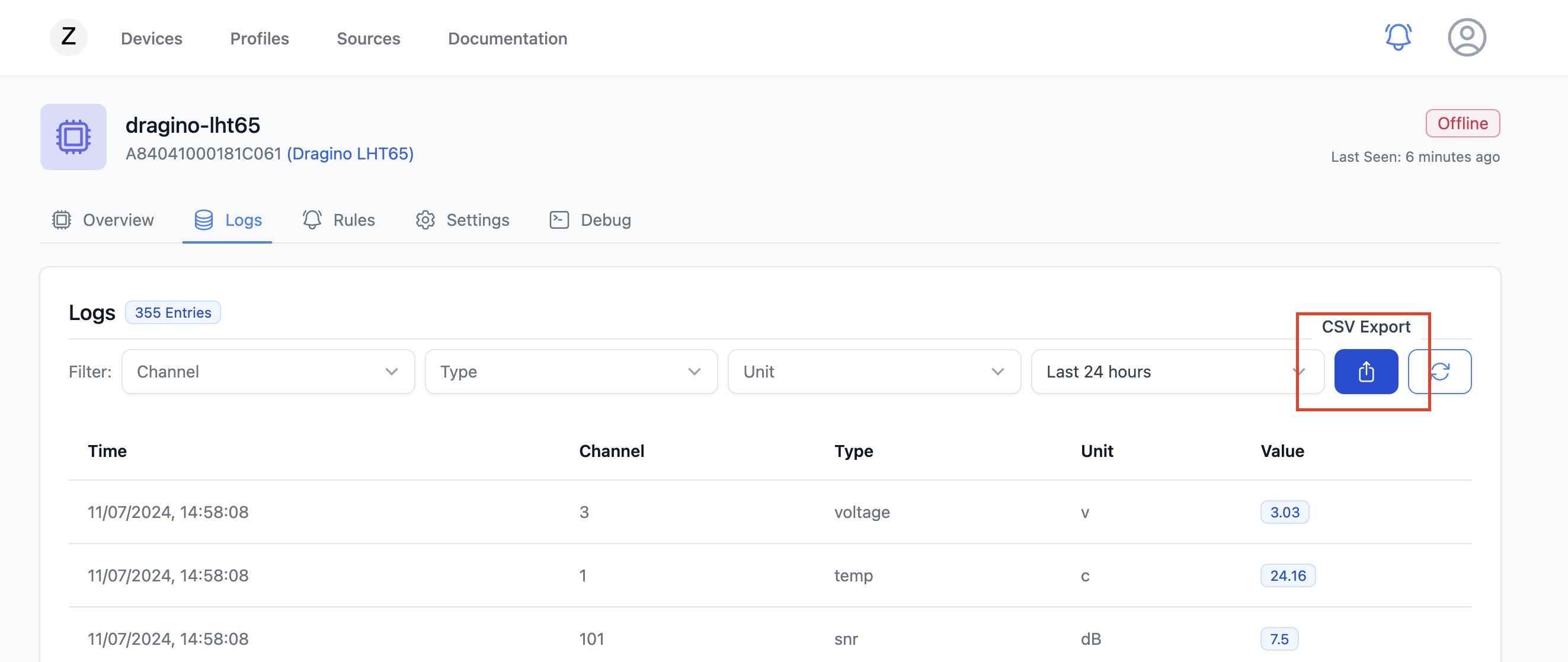This screenshot has height=662, width=1568.
Task: Click the 3.03 voltage value badge
Action: tap(1284, 512)
